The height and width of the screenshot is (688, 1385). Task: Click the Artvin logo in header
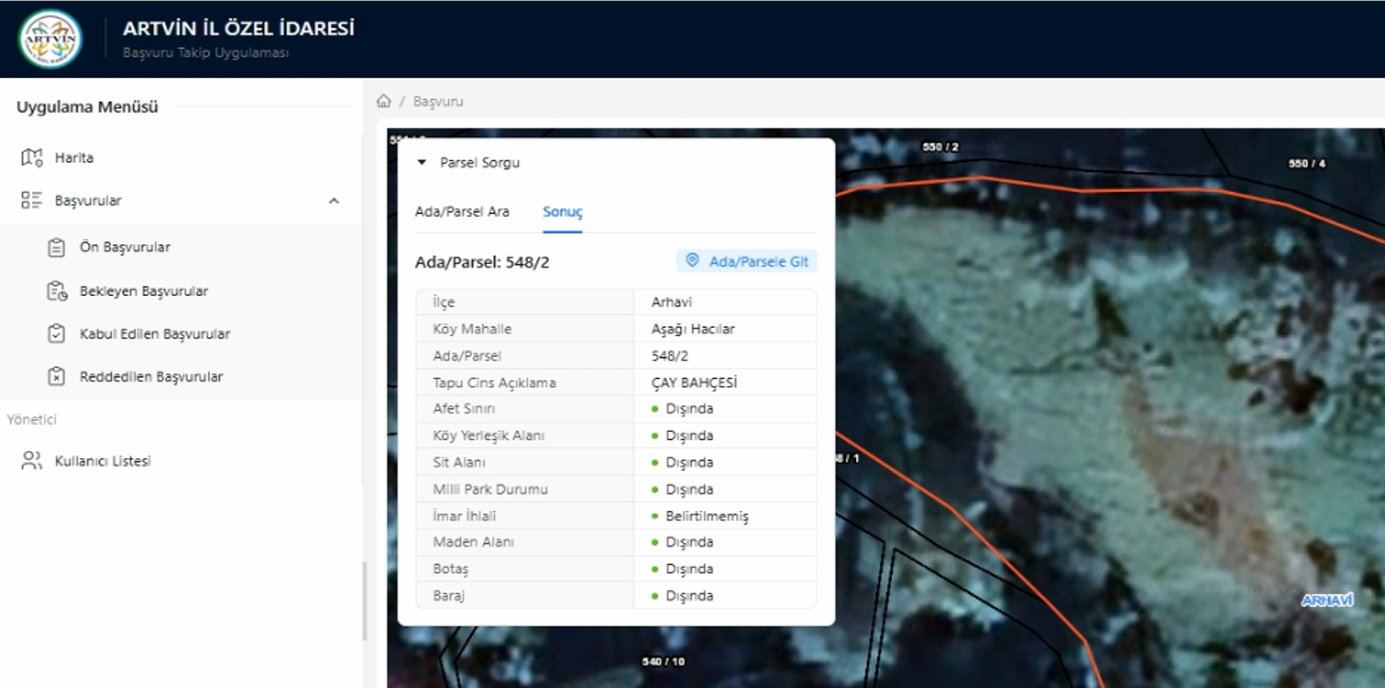coord(50,39)
